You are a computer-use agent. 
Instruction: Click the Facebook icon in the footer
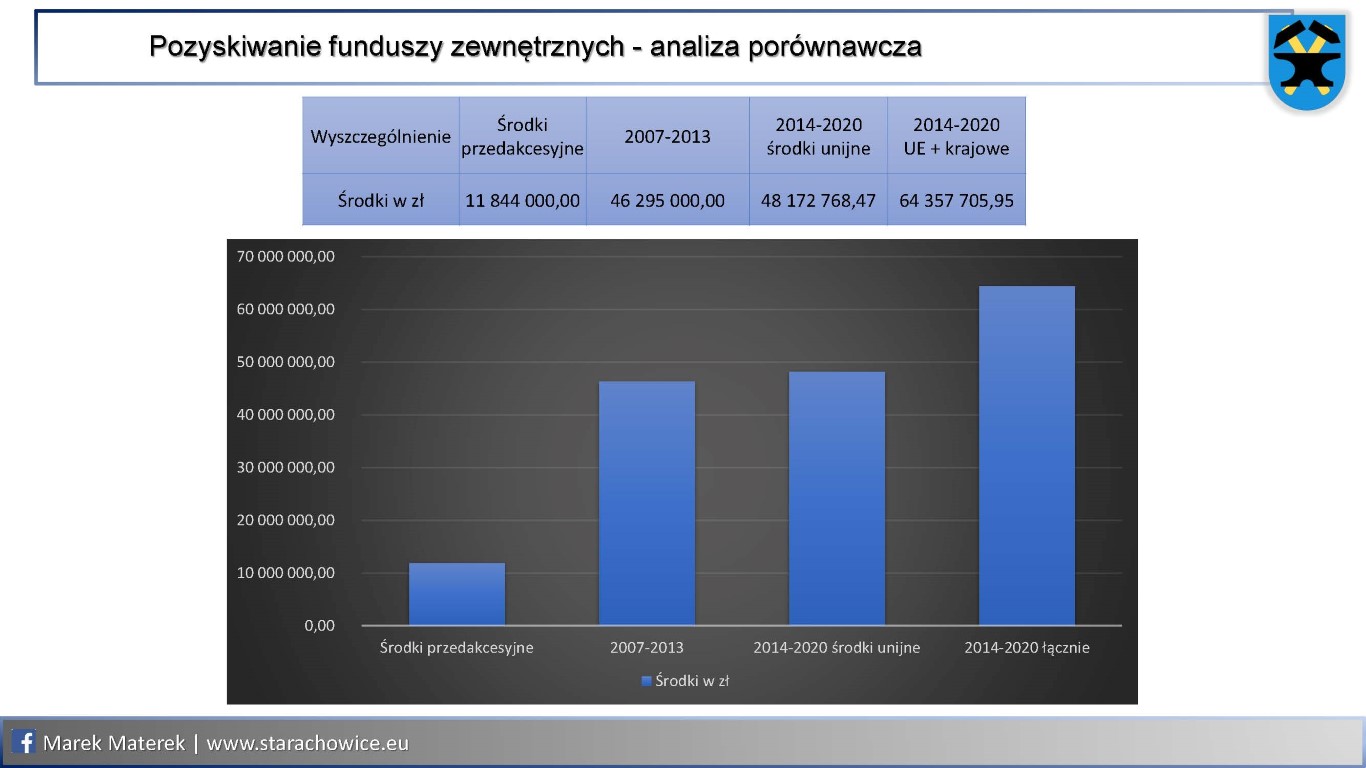[x=25, y=743]
